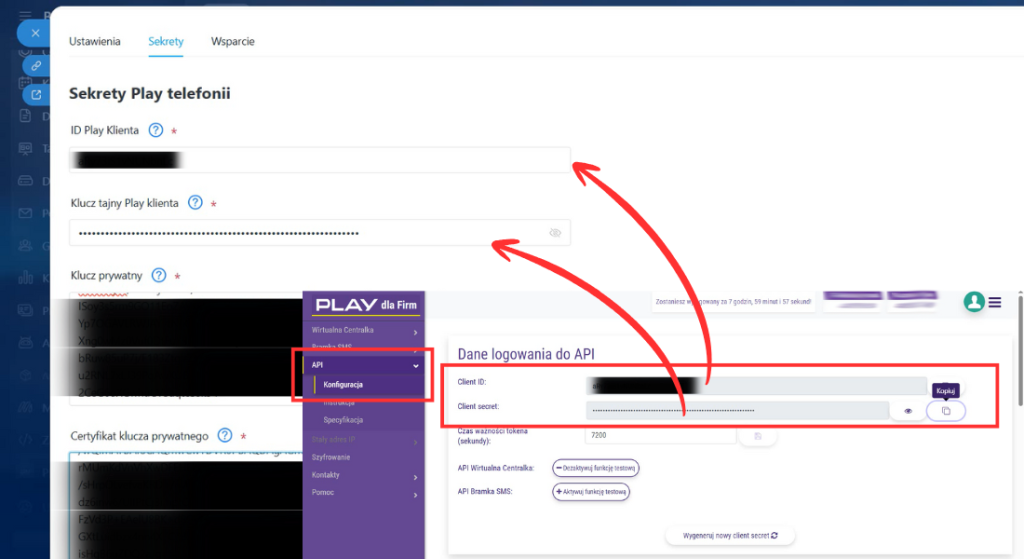Click Aktywuj funkcję testową for Bramka SMS
The width and height of the screenshot is (1024, 559).
[x=590, y=491]
